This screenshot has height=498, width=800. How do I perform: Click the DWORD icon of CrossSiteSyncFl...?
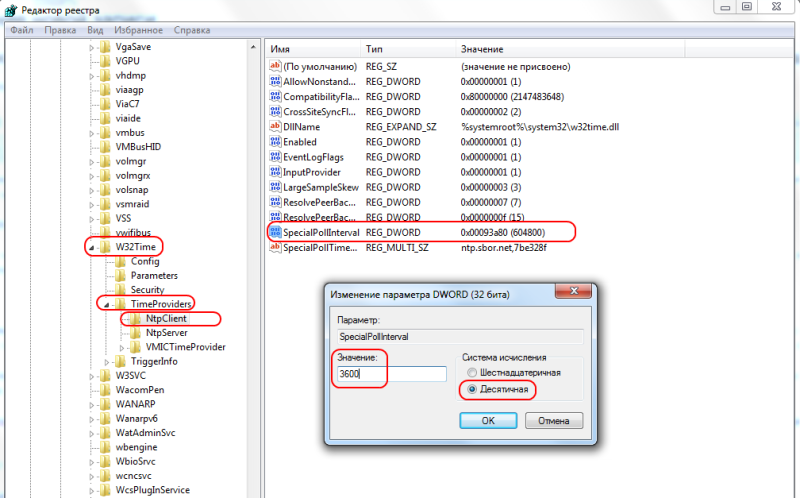pyautogui.click(x=276, y=111)
